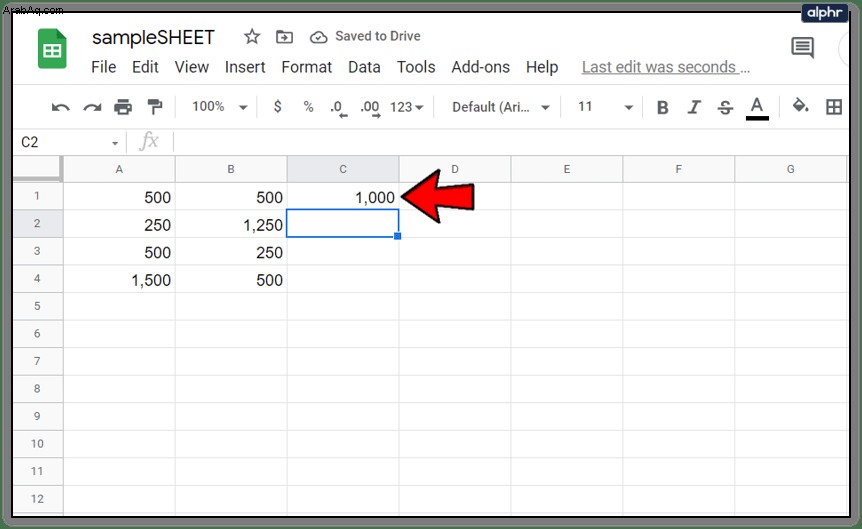Open the Tools menu
This screenshot has height=529, width=862.
pyautogui.click(x=416, y=67)
